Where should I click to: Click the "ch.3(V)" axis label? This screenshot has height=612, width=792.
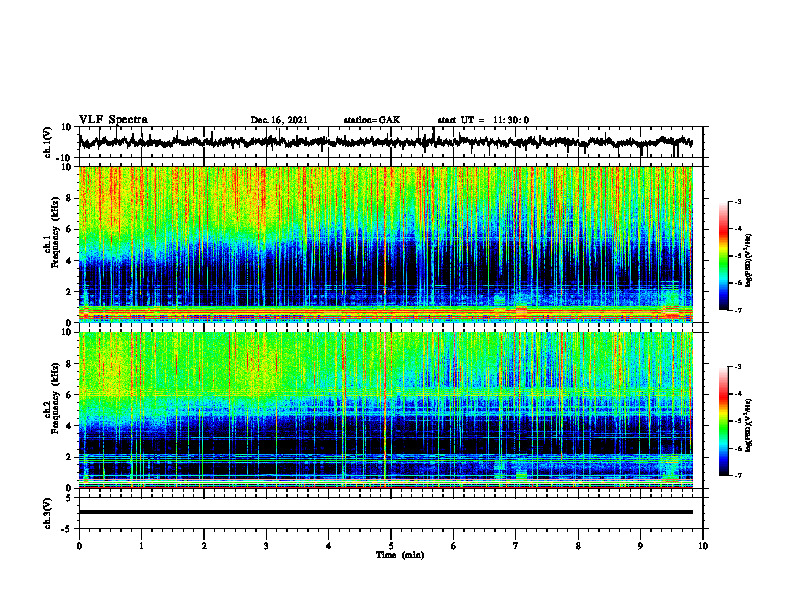tap(48, 513)
